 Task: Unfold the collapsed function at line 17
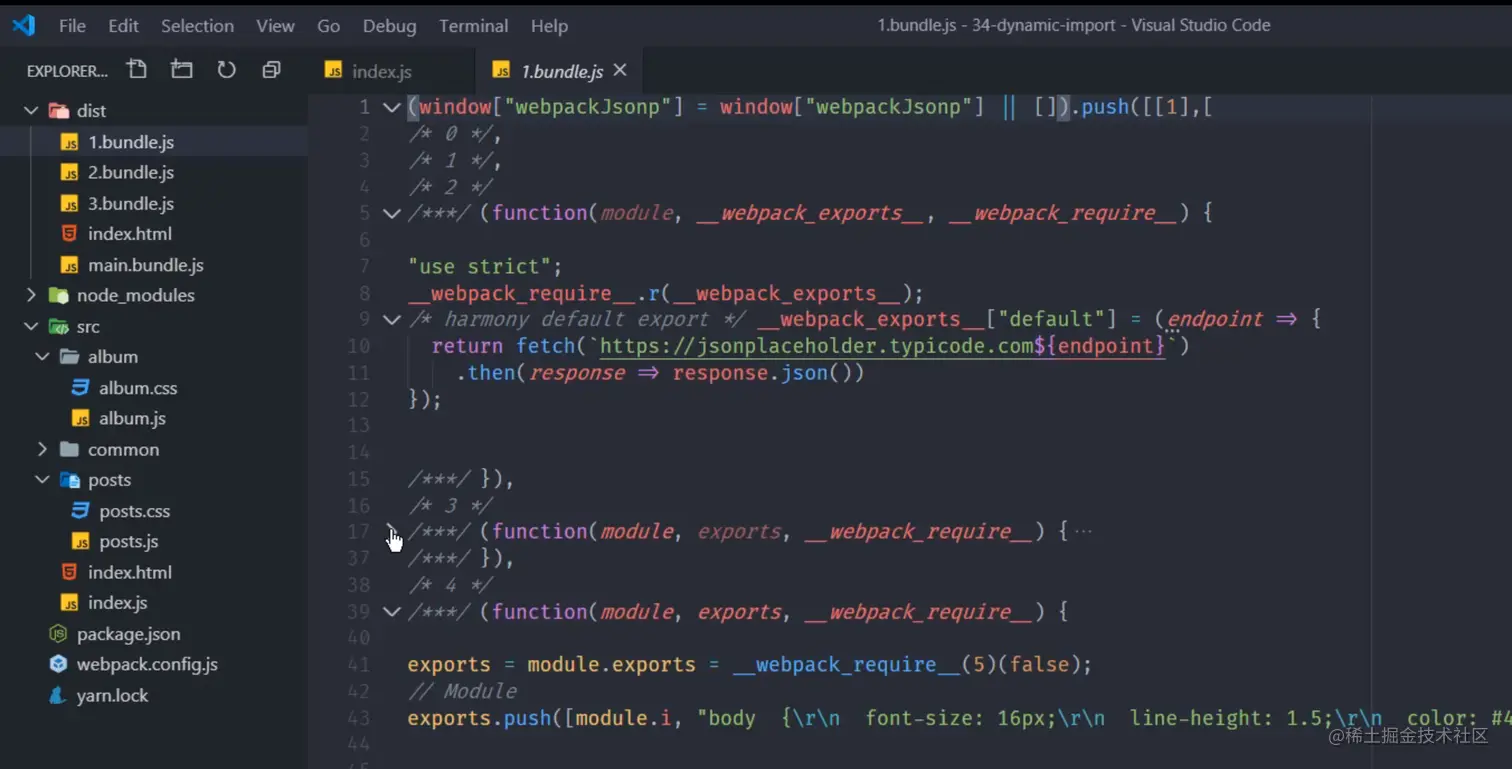click(x=391, y=531)
